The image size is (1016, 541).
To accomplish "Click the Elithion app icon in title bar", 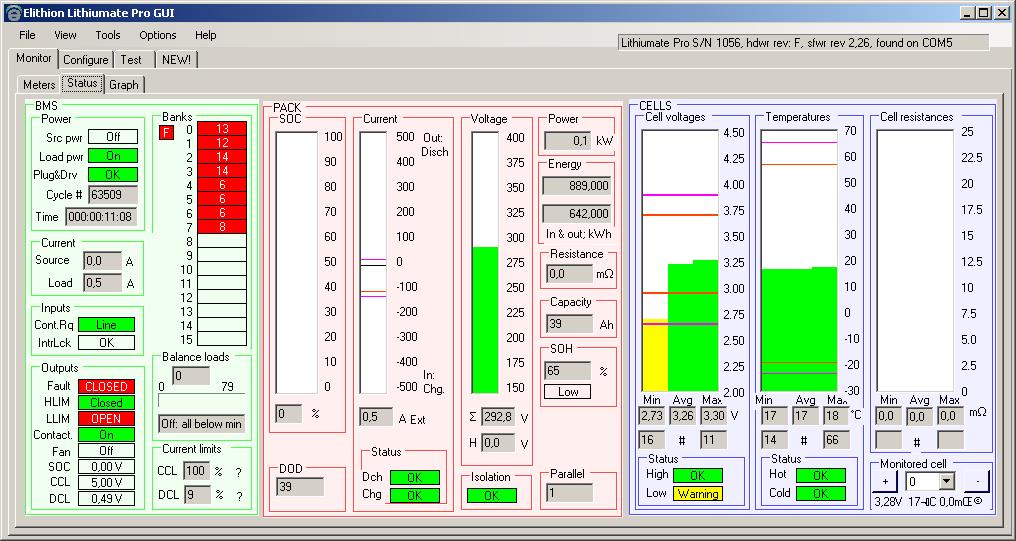I will click(12, 12).
